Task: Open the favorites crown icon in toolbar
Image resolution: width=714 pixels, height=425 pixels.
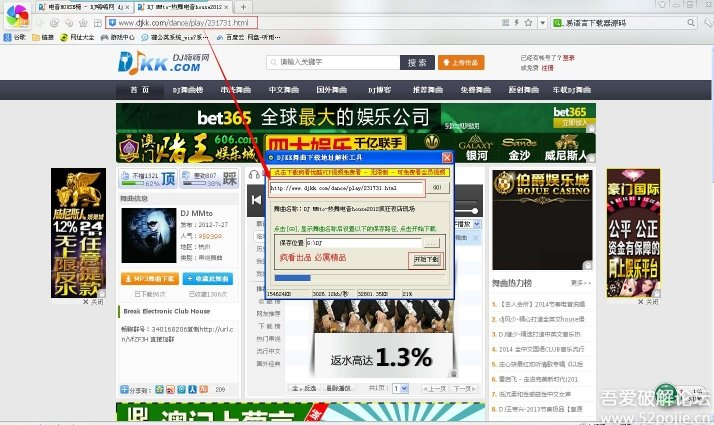Action: click(x=83, y=23)
